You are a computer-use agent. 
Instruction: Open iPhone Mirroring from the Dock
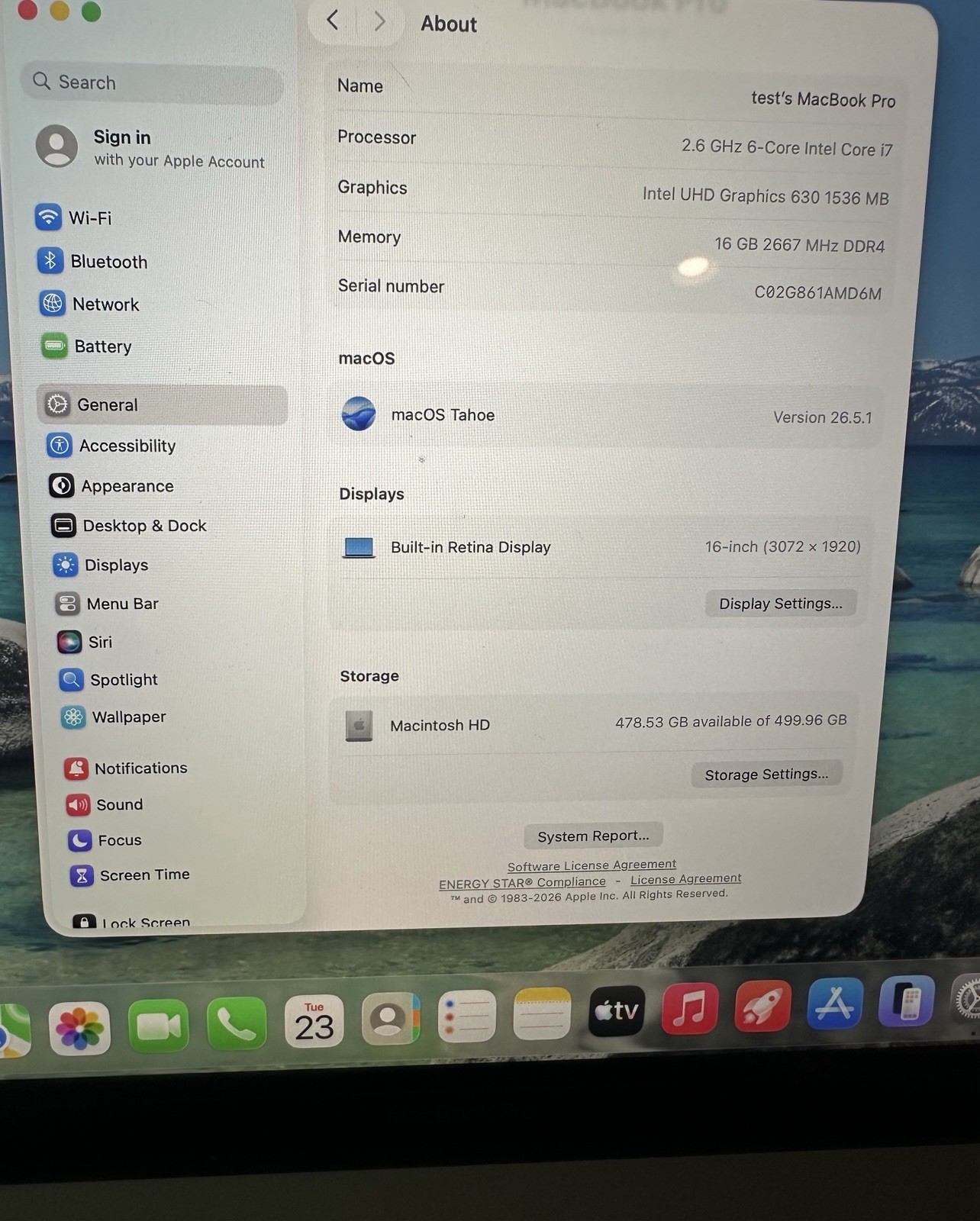point(906,1000)
